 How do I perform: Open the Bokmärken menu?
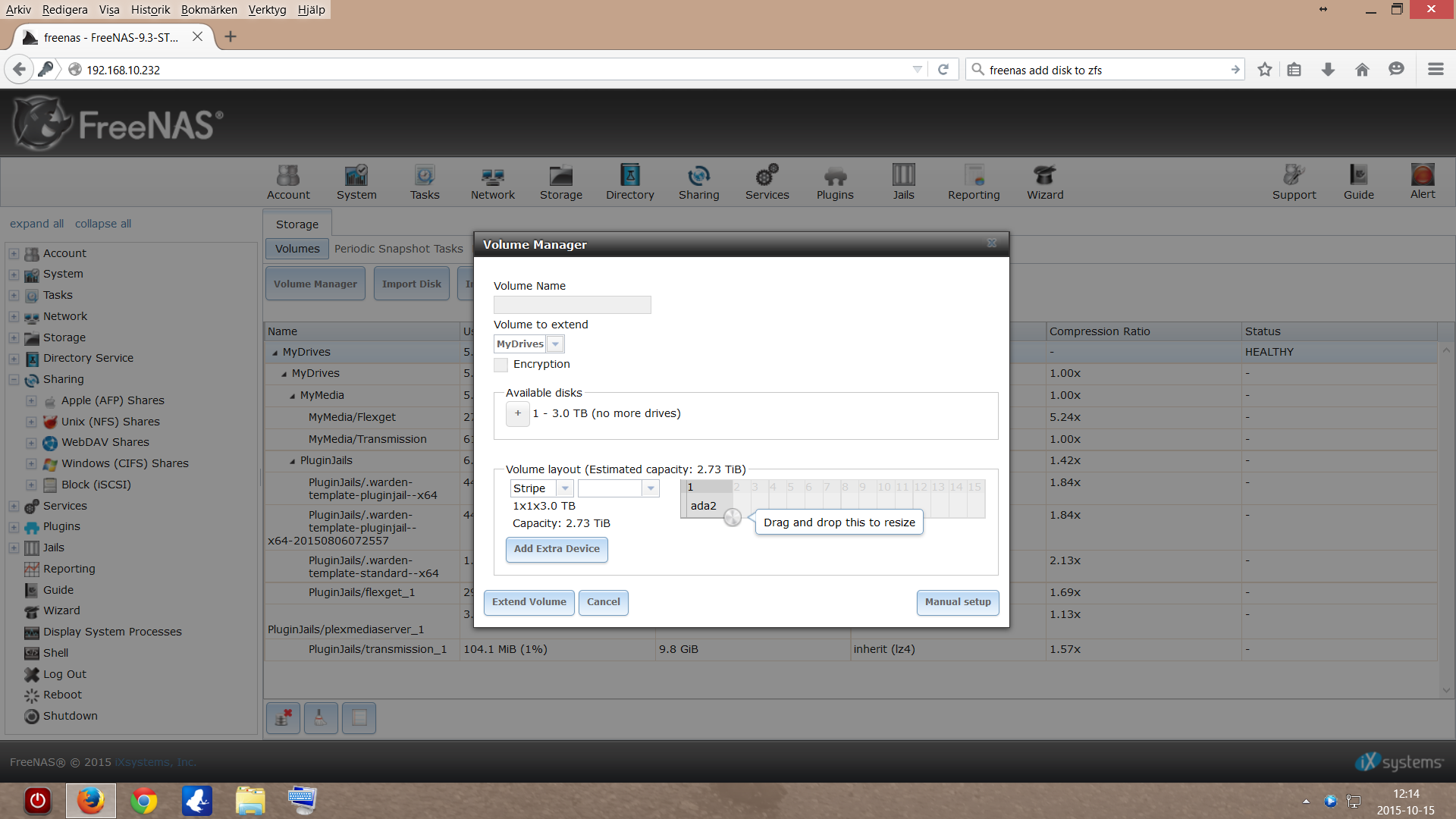(x=209, y=10)
